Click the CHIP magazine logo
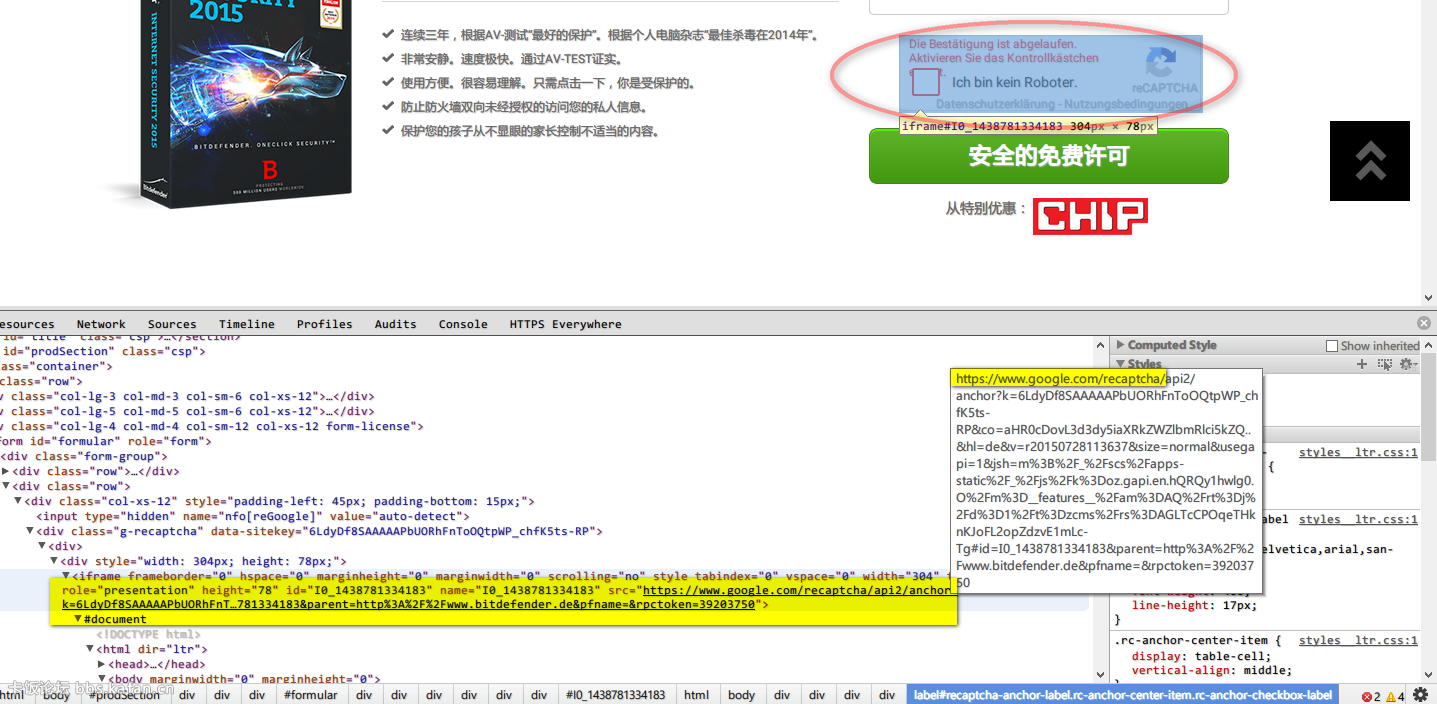This screenshot has width=1437, height=704. [1090, 216]
